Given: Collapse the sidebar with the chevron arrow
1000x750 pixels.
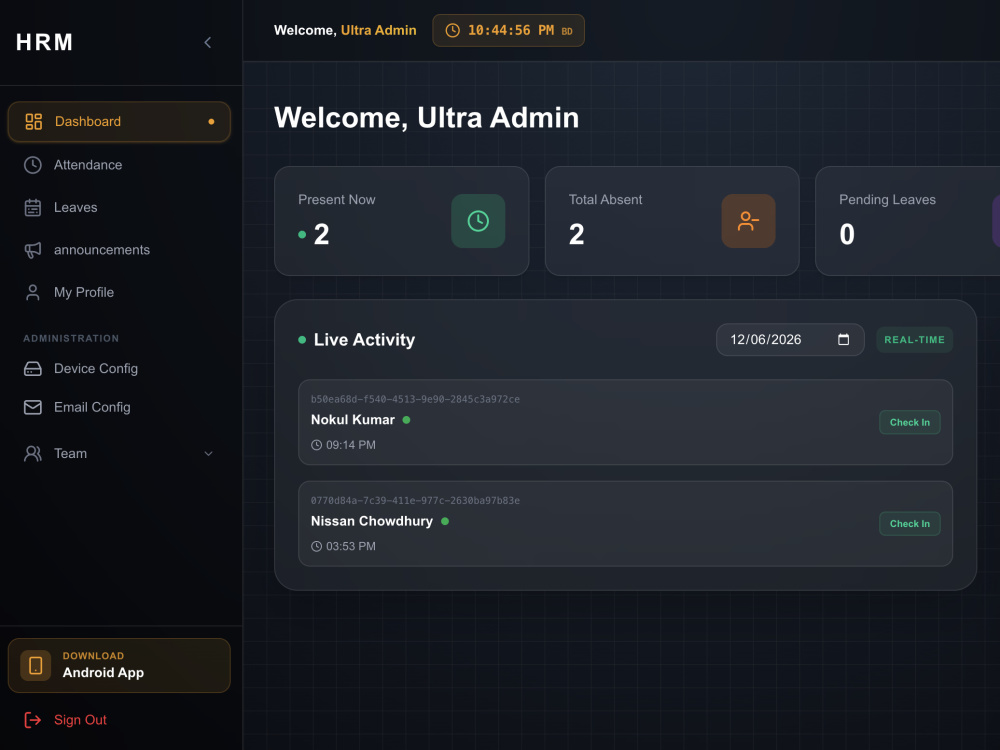Looking at the screenshot, I should 207,43.
